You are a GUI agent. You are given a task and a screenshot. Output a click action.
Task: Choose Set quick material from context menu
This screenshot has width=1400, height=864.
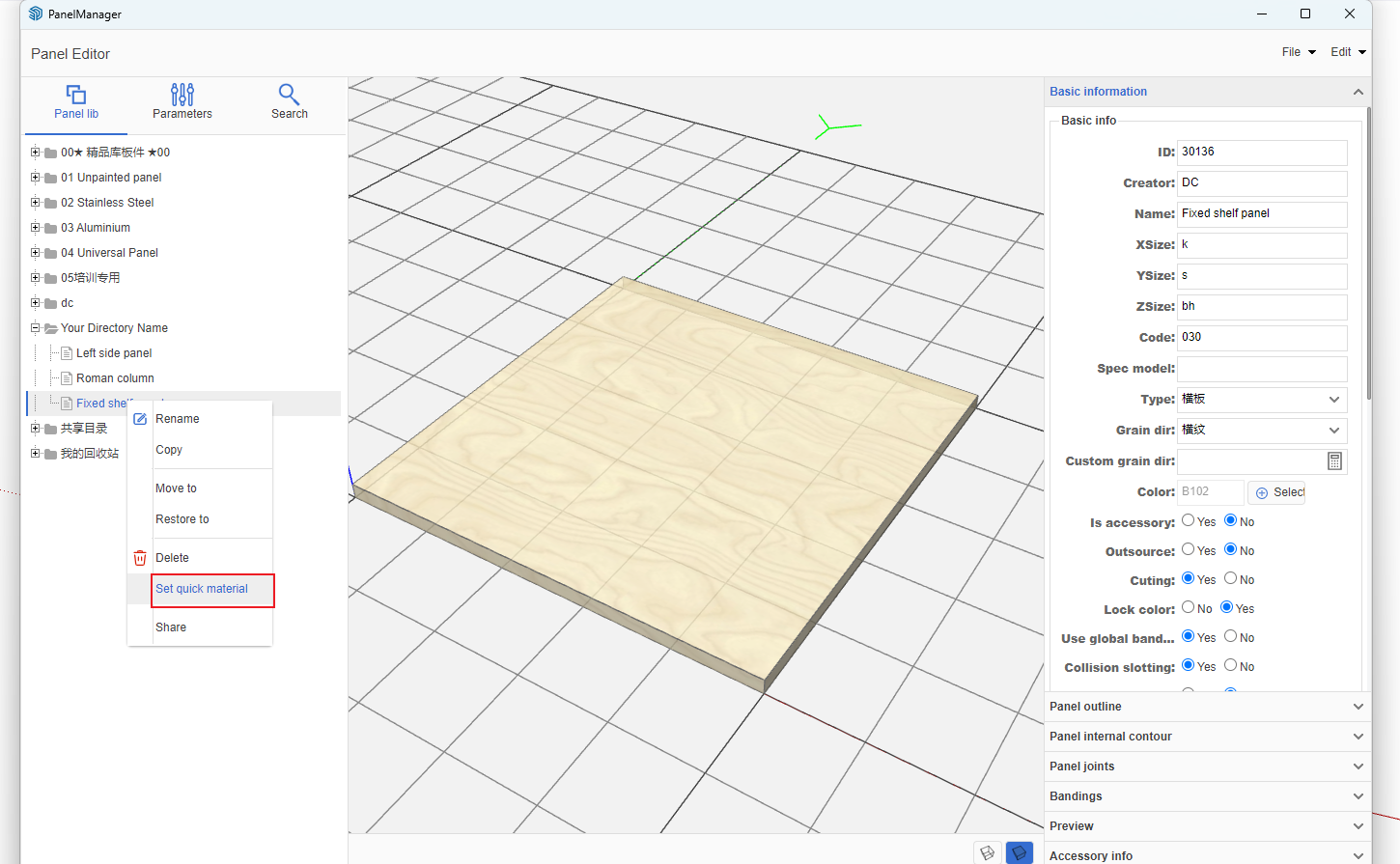[202, 589]
